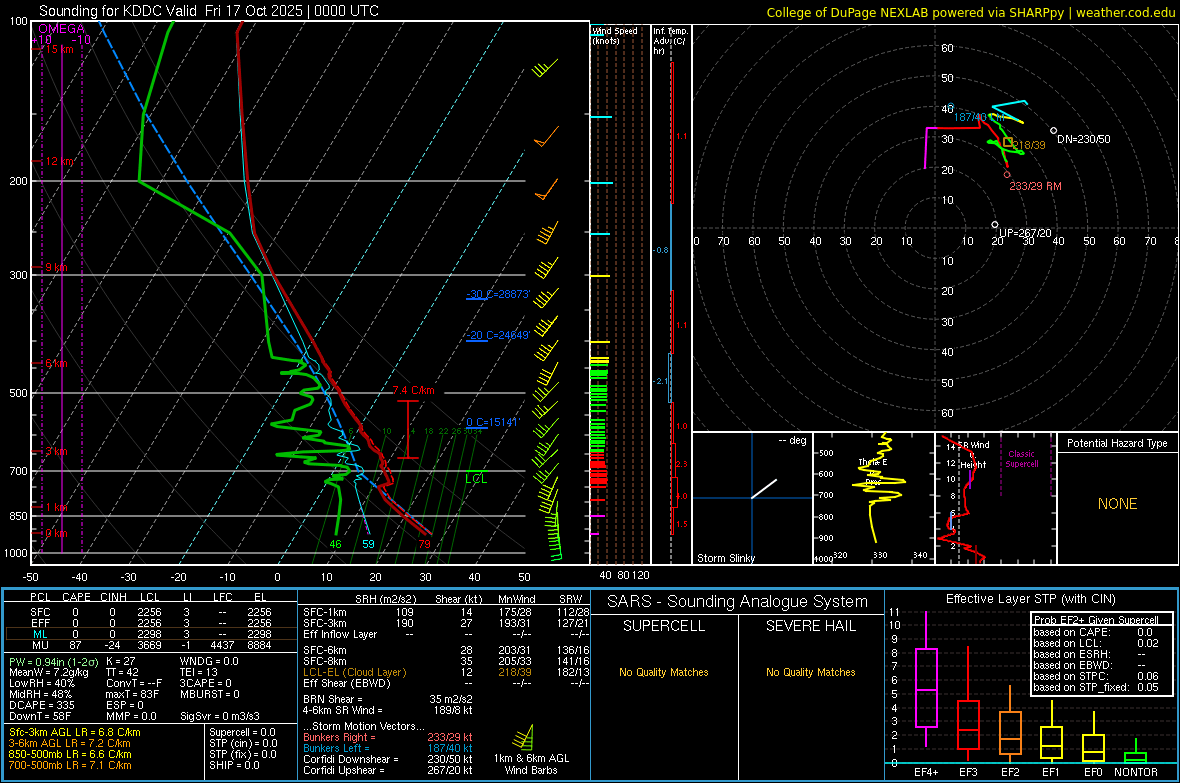Click the BRN Shear value 35 m2/s2

coord(451,699)
